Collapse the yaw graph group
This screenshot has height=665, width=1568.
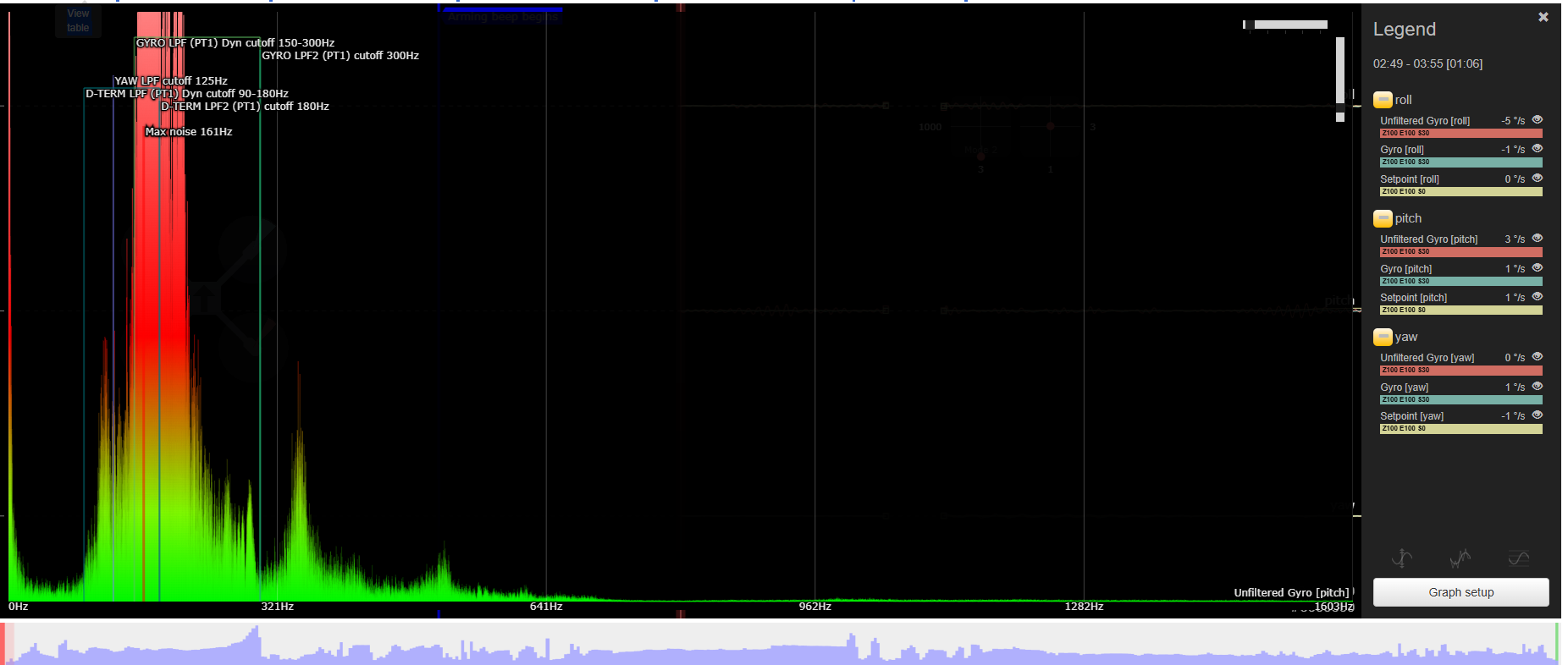pyautogui.click(x=1383, y=337)
